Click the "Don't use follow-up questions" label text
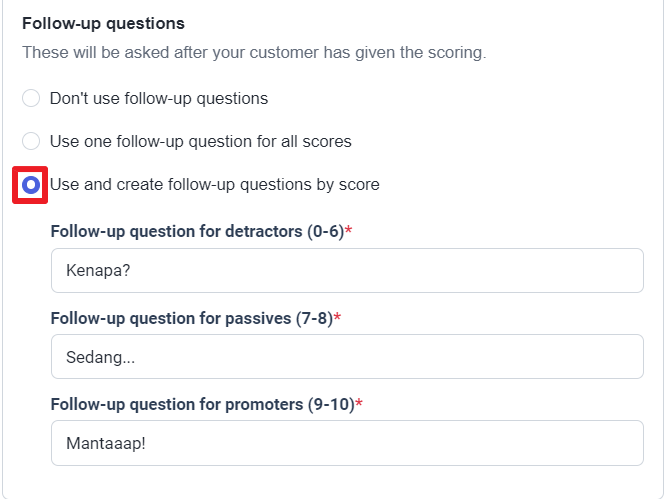 (159, 98)
